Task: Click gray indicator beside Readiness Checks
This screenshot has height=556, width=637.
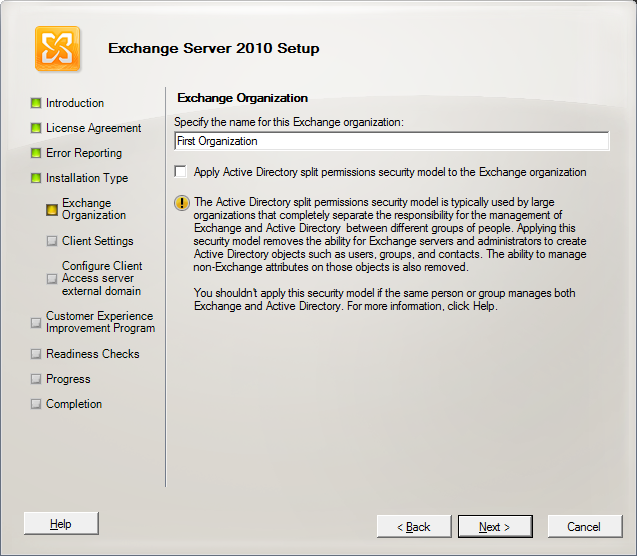Action: tap(36, 354)
